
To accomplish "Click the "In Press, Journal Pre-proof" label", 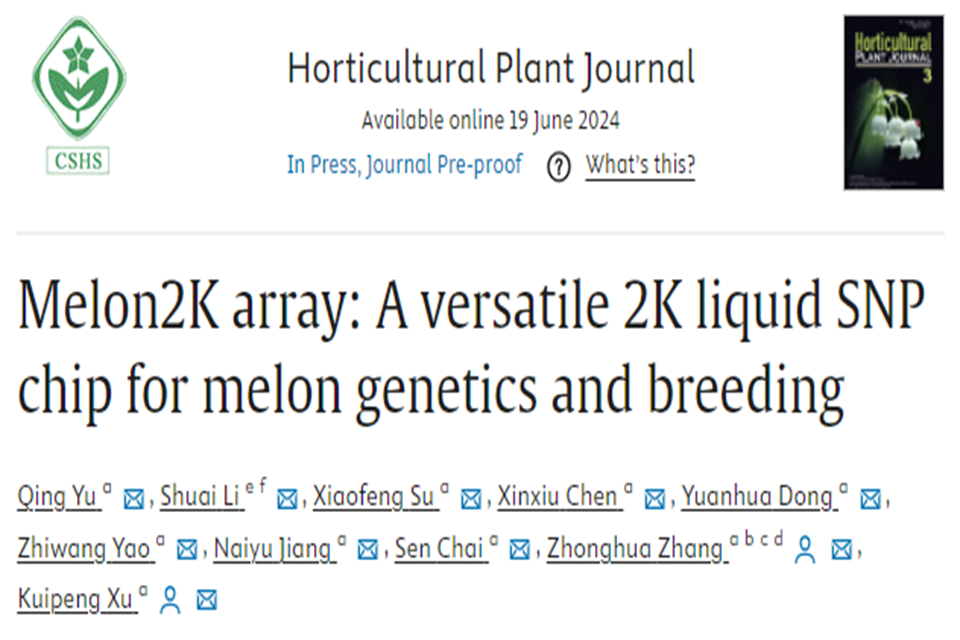I will pos(404,165).
